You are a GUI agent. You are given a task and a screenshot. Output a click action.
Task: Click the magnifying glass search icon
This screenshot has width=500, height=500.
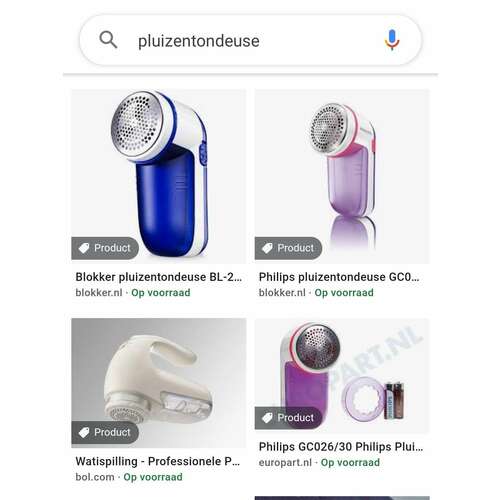108,40
